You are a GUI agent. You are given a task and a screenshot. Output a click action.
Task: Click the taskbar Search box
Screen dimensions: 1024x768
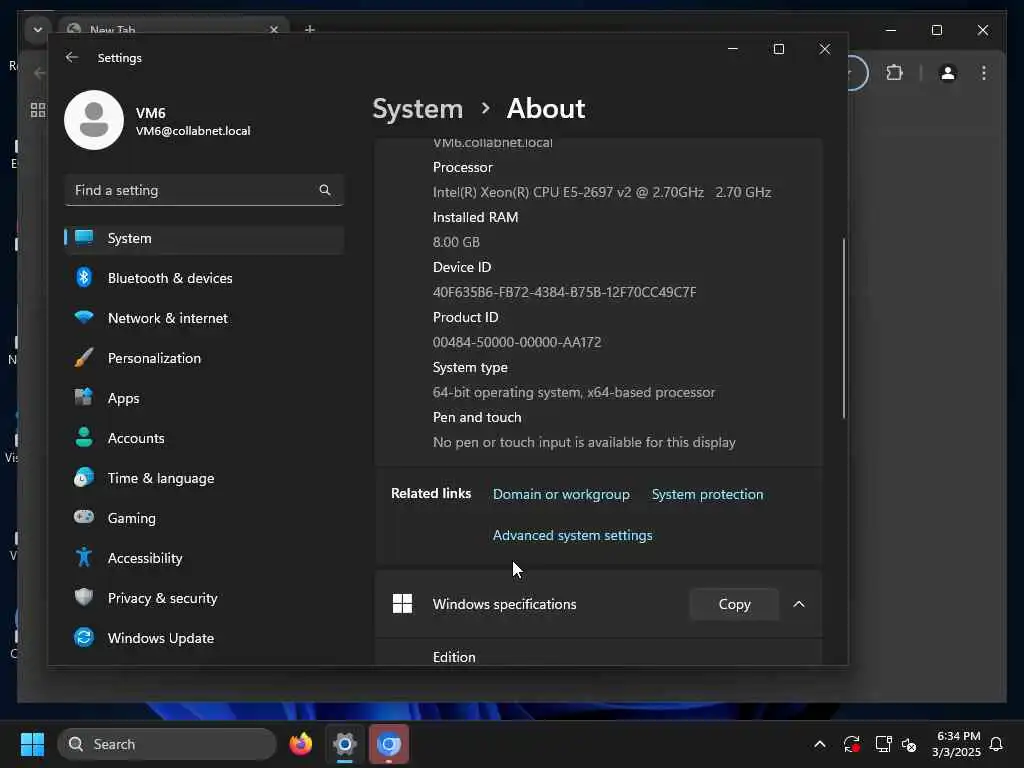tap(167, 744)
